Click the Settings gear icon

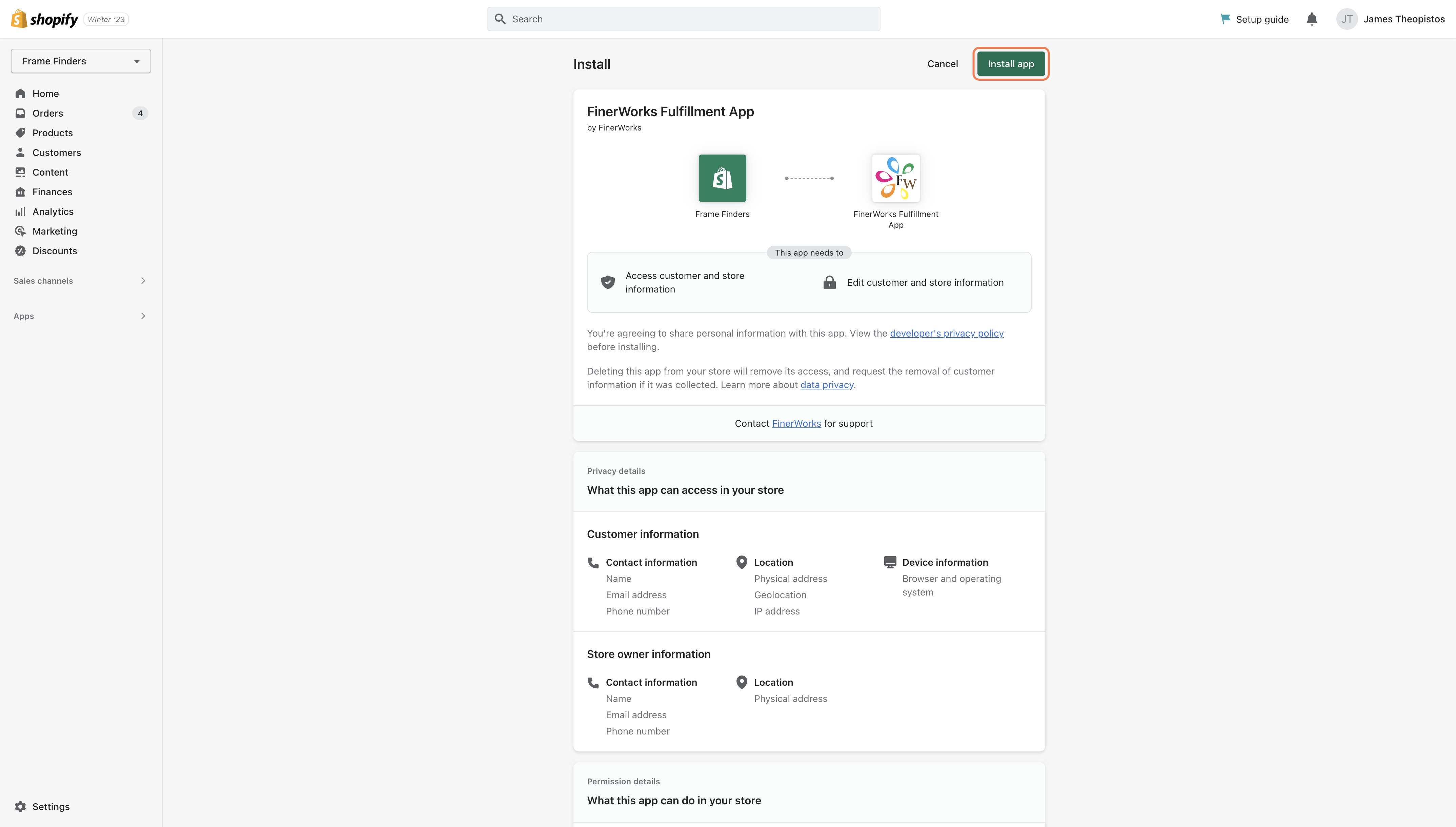coord(20,807)
